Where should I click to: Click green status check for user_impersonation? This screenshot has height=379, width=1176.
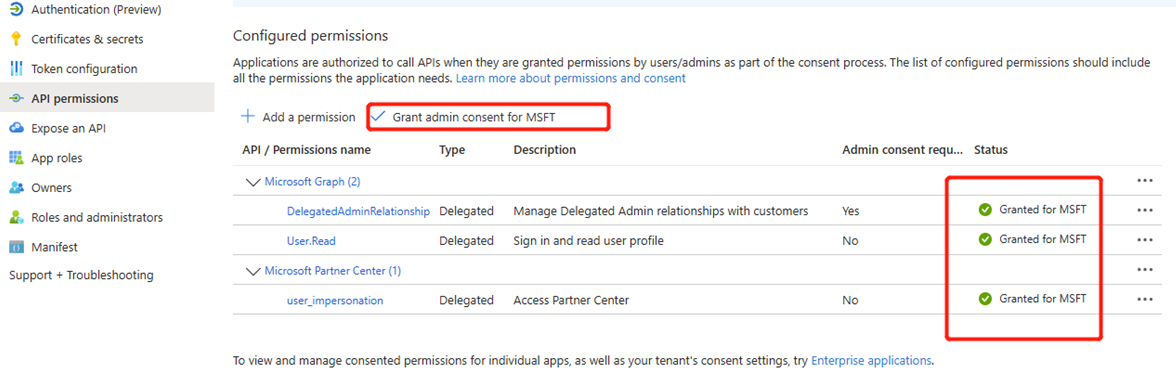coord(986,299)
